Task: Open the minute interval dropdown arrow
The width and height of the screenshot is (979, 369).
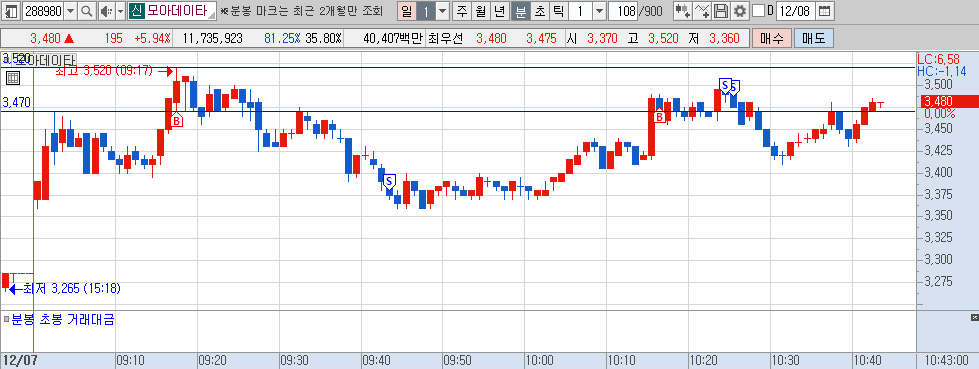Action: pos(599,11)
